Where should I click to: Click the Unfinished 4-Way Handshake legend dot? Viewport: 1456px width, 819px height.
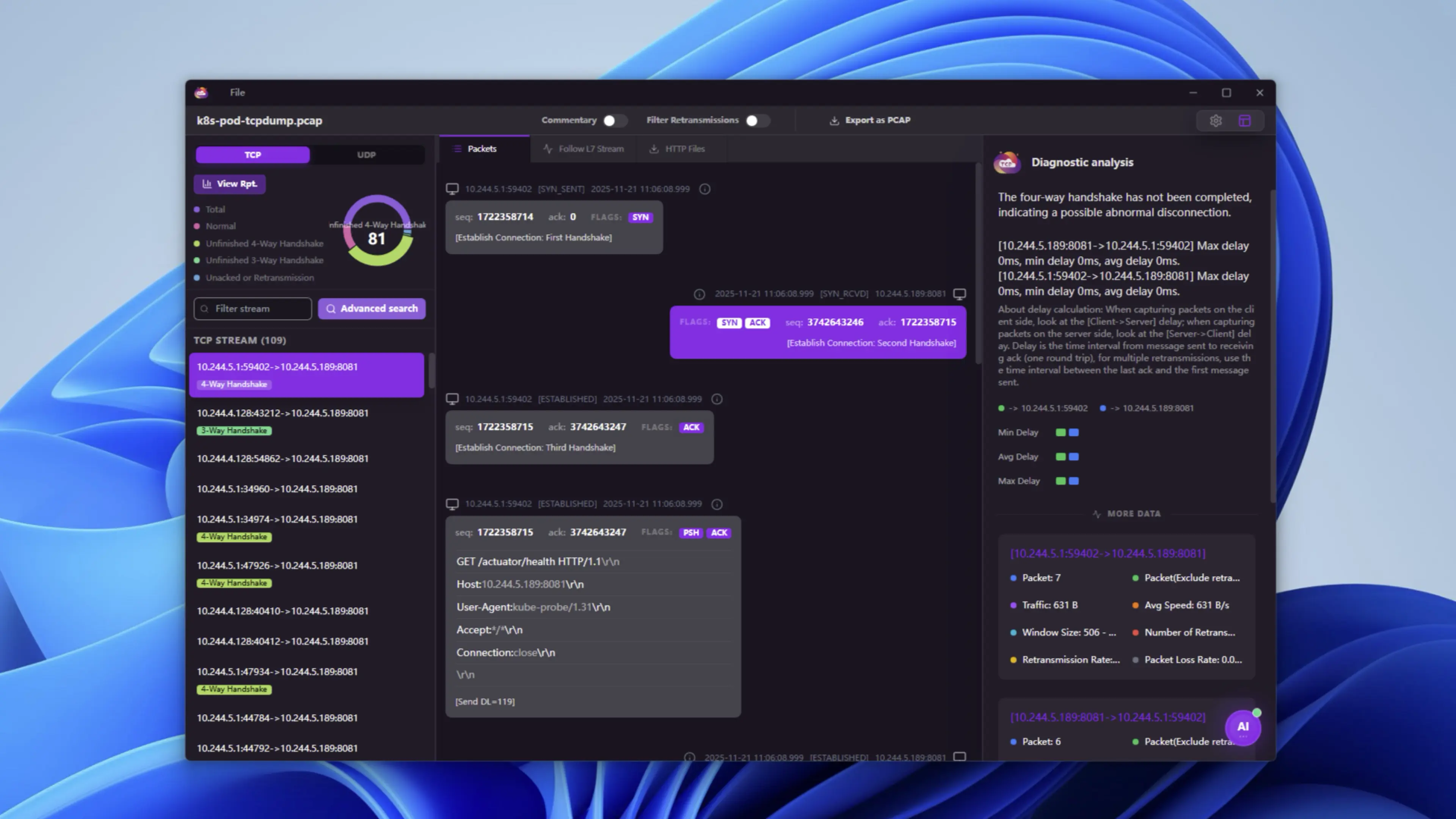(x=197, y=243)
